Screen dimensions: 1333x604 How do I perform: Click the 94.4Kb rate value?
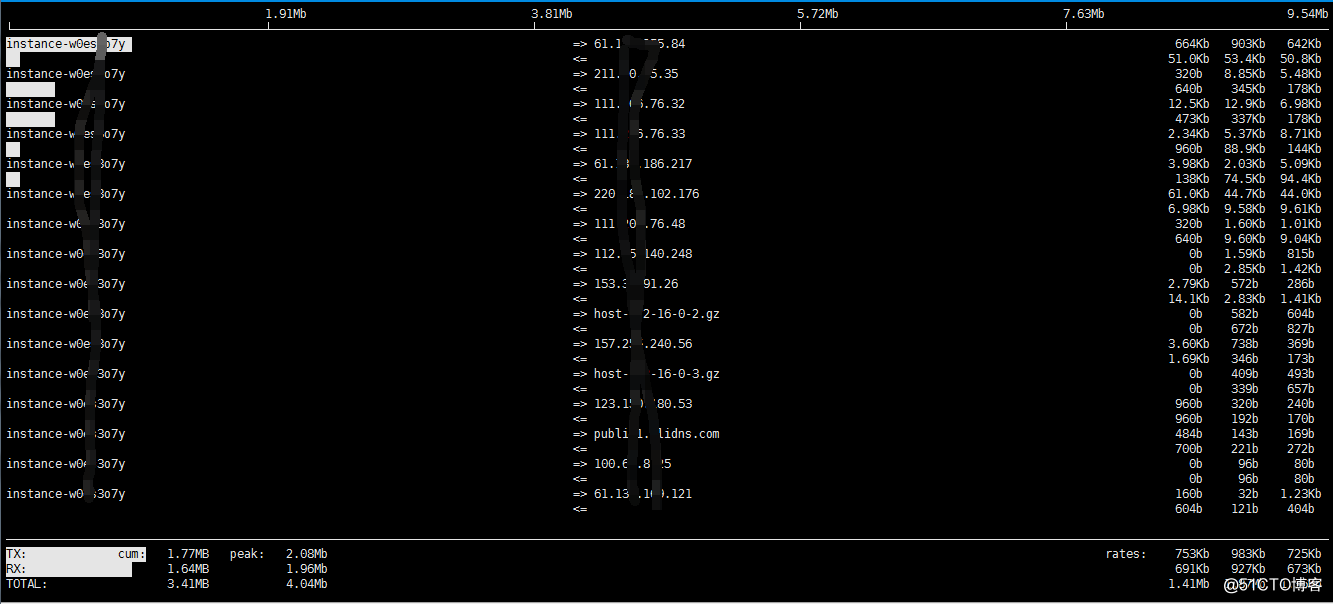pyautogui.click(x=1300, y=179)
